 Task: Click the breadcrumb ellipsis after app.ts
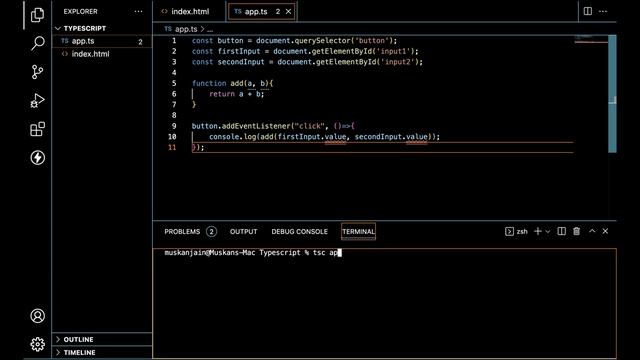(210, 29)
